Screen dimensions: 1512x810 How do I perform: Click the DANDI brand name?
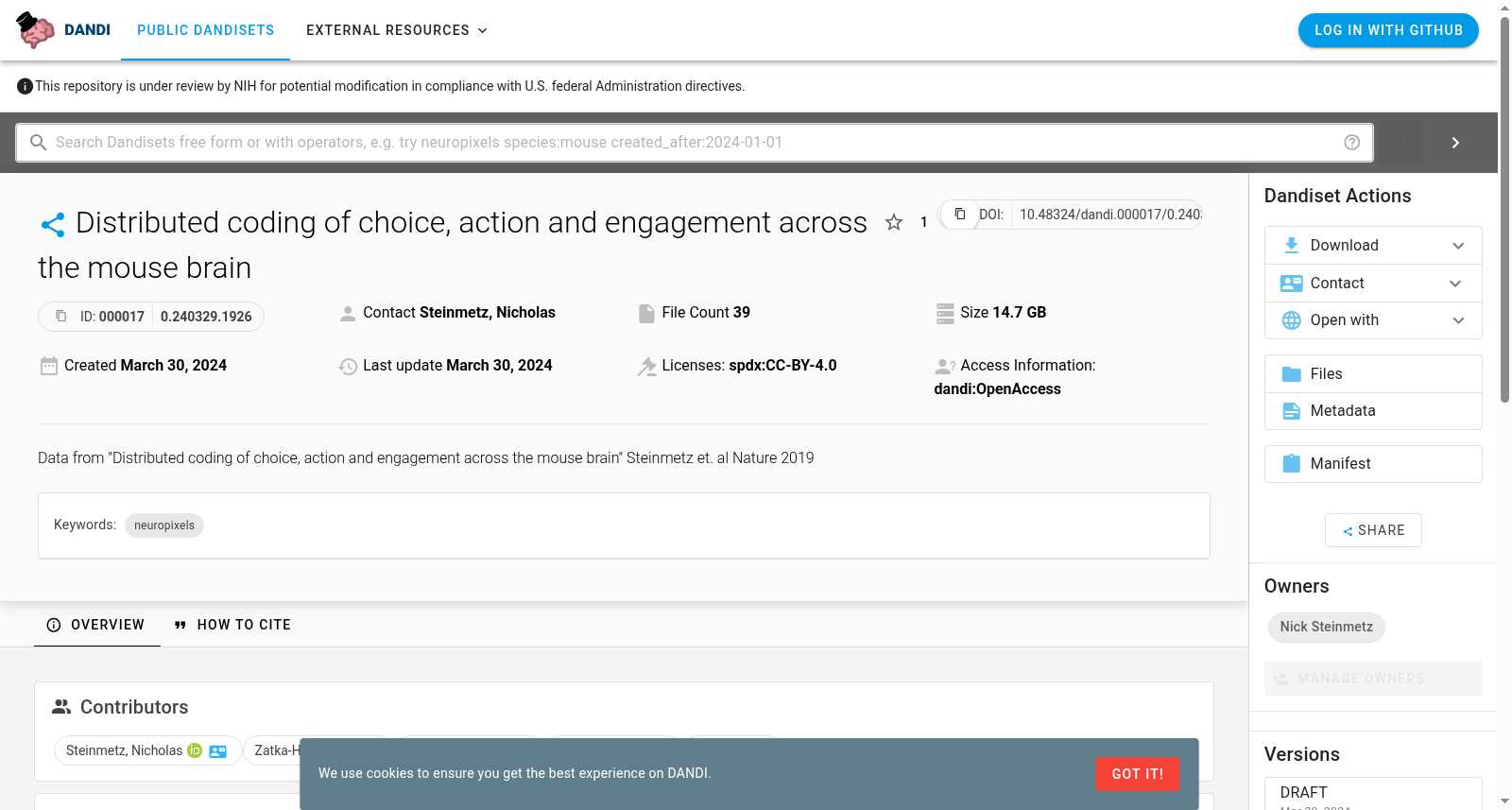[x=88, y=30]
